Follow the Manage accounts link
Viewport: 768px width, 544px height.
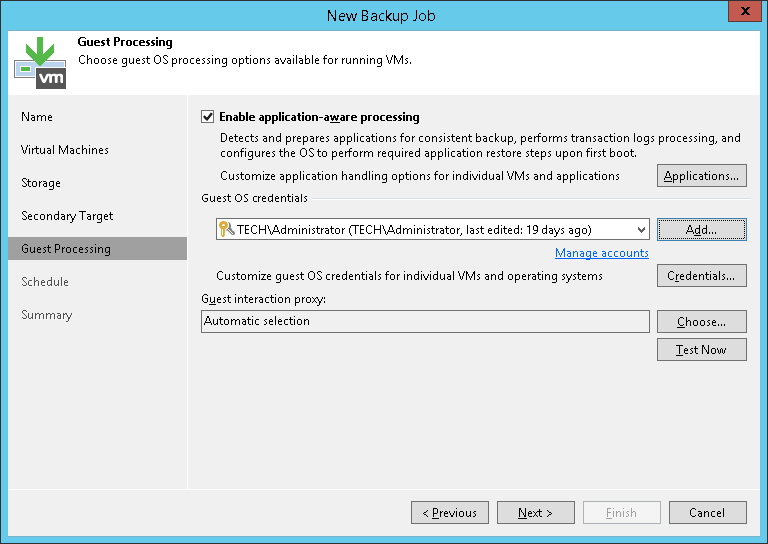coord(602,253)
